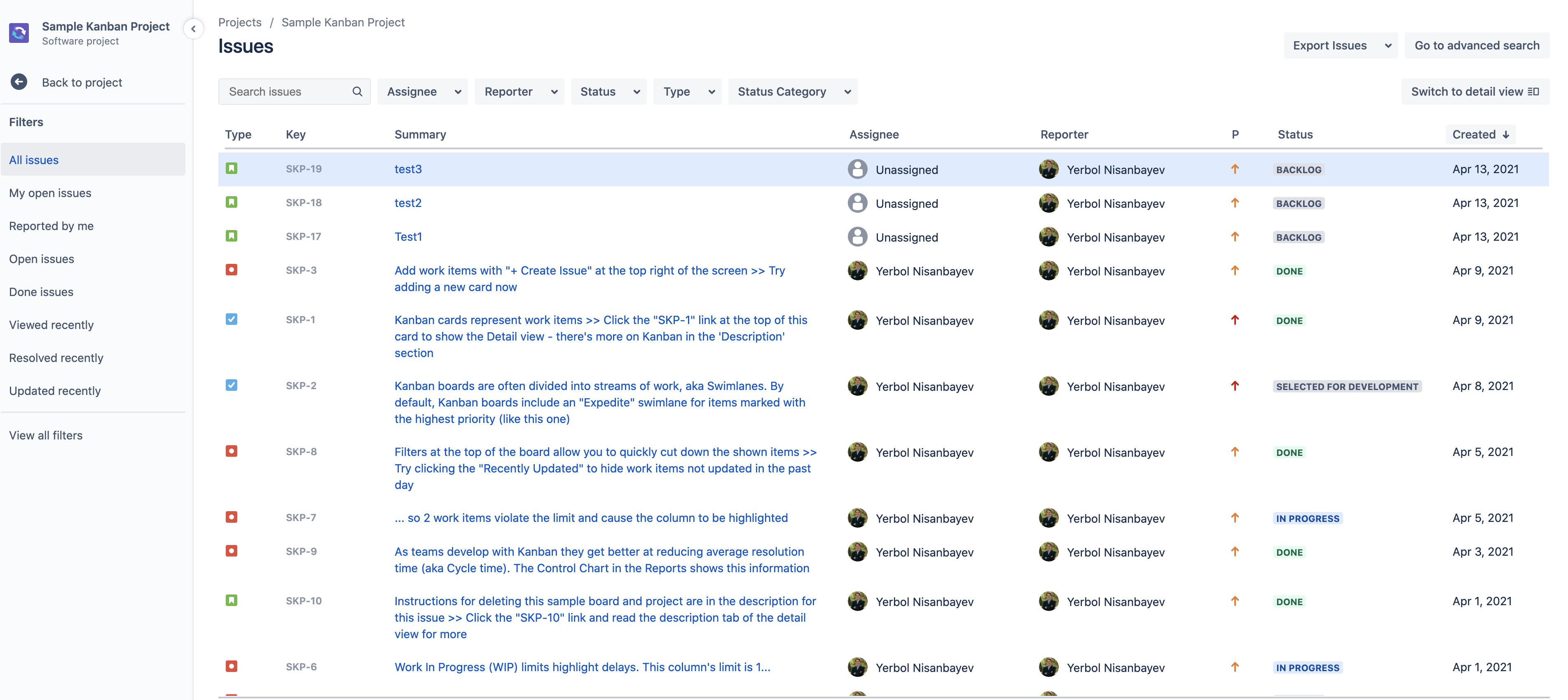Image resolution: width=1568 pixels, height=700 pixels.
Task: Select the My open issues filter
Action: [x=50, y=193]
